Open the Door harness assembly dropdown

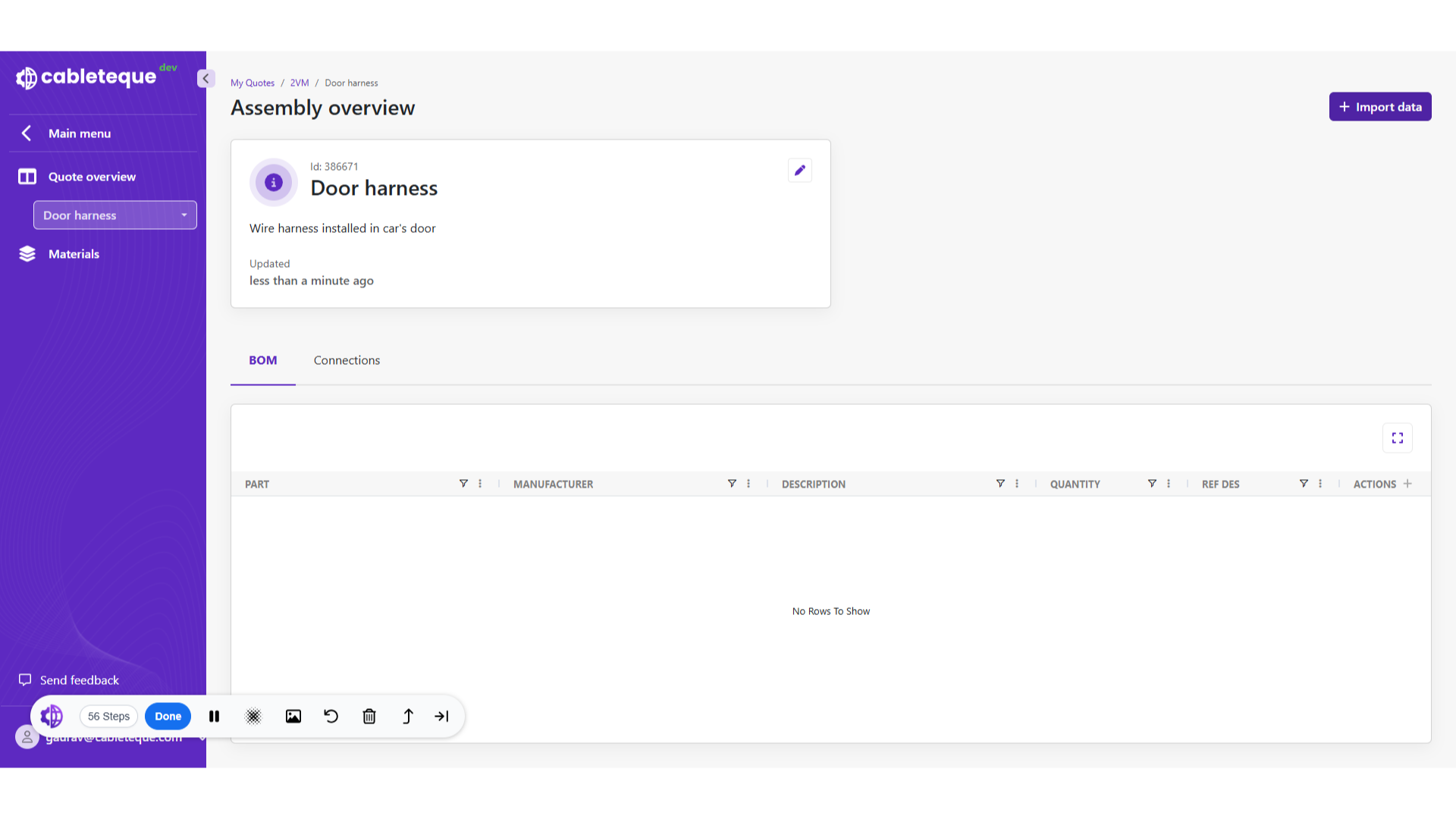[184, 215]
